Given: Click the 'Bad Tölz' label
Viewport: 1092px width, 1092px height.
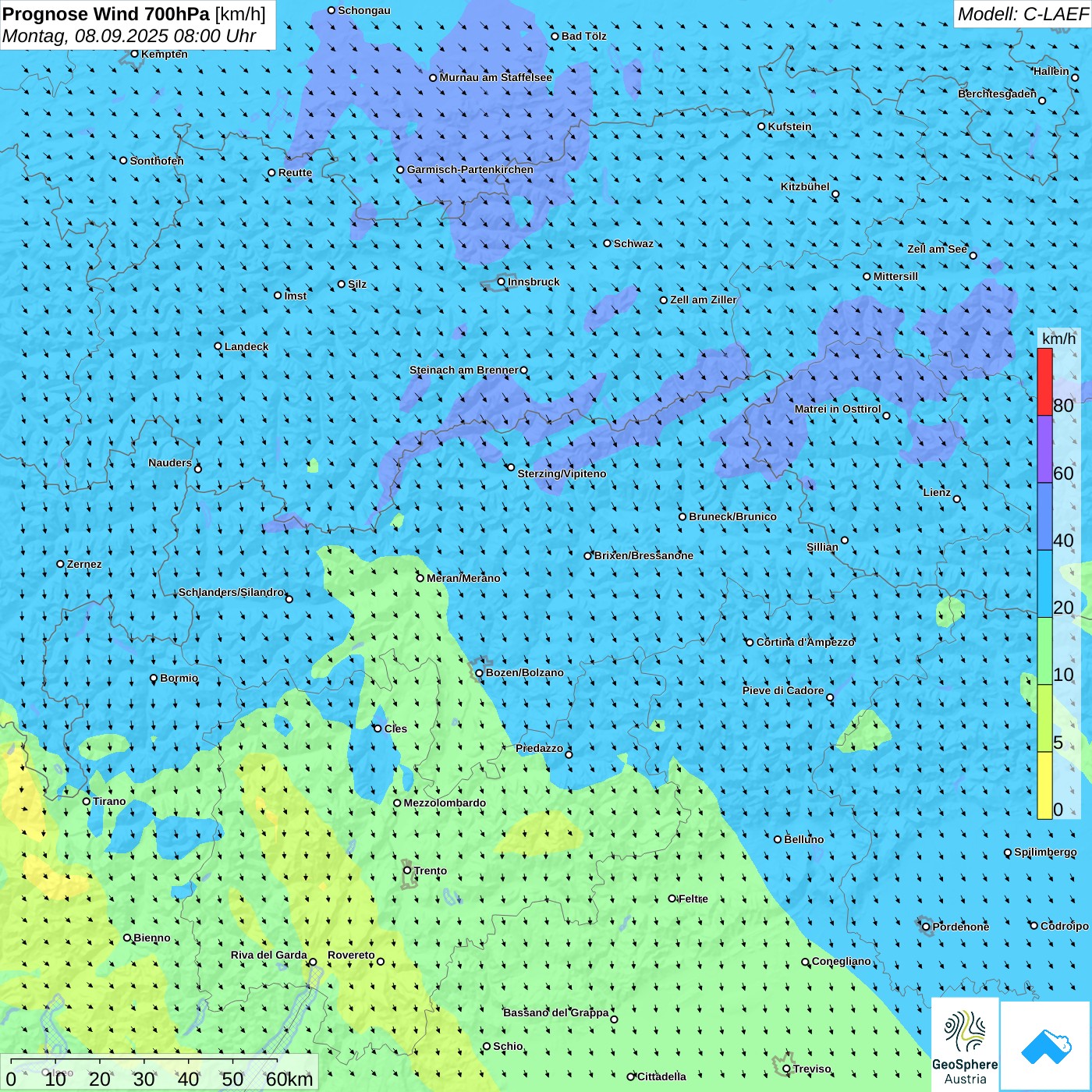Looking at the screenshot, I should point(584,36).
